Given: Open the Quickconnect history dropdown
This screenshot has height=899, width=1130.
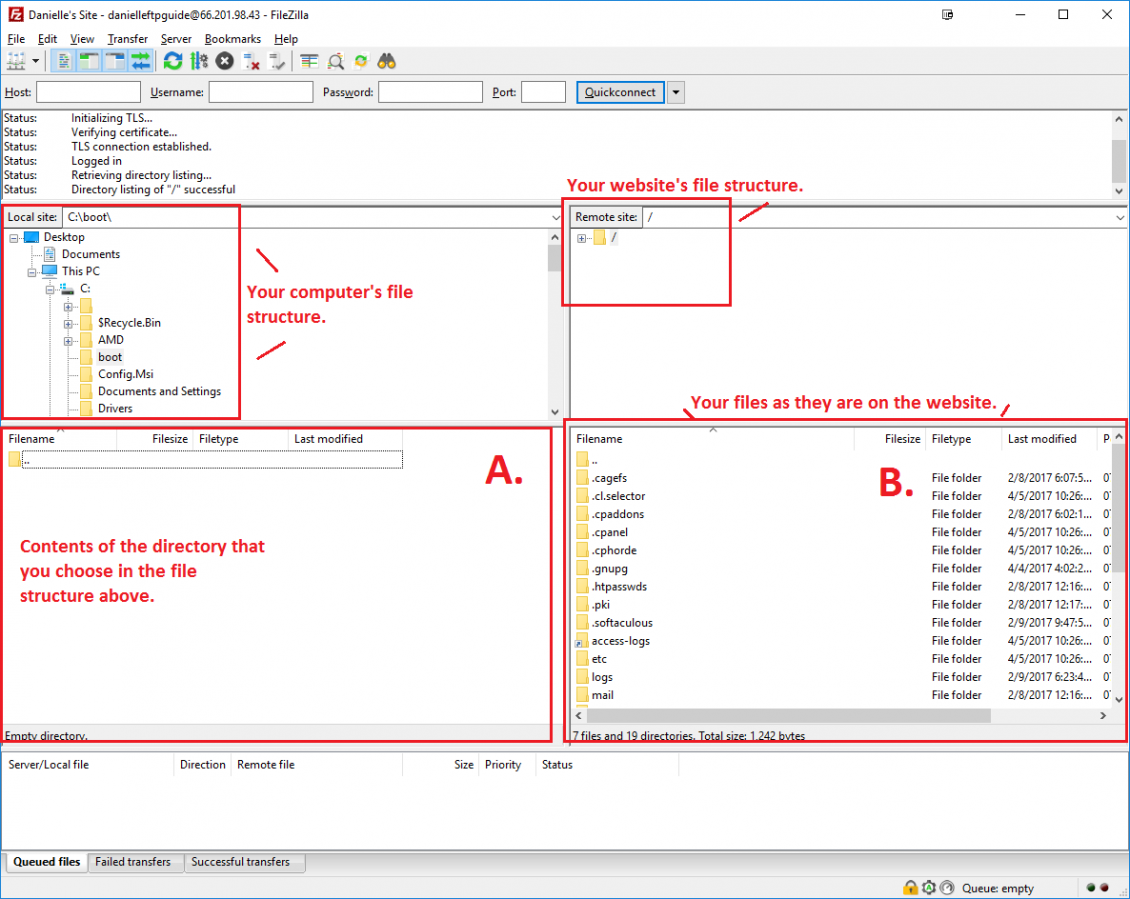Looking at the screenshot, I should pos(676,92).
